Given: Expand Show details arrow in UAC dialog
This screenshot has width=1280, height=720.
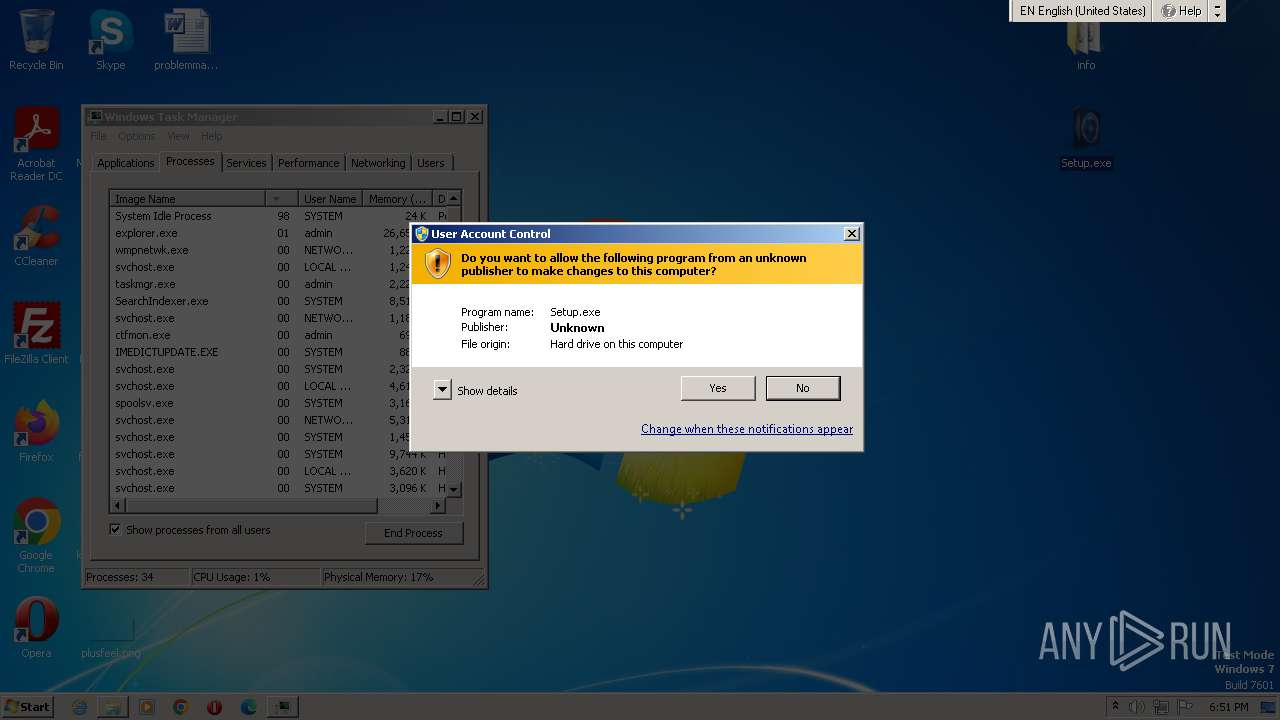Looking at the screenshot, I should coord(442,390).
